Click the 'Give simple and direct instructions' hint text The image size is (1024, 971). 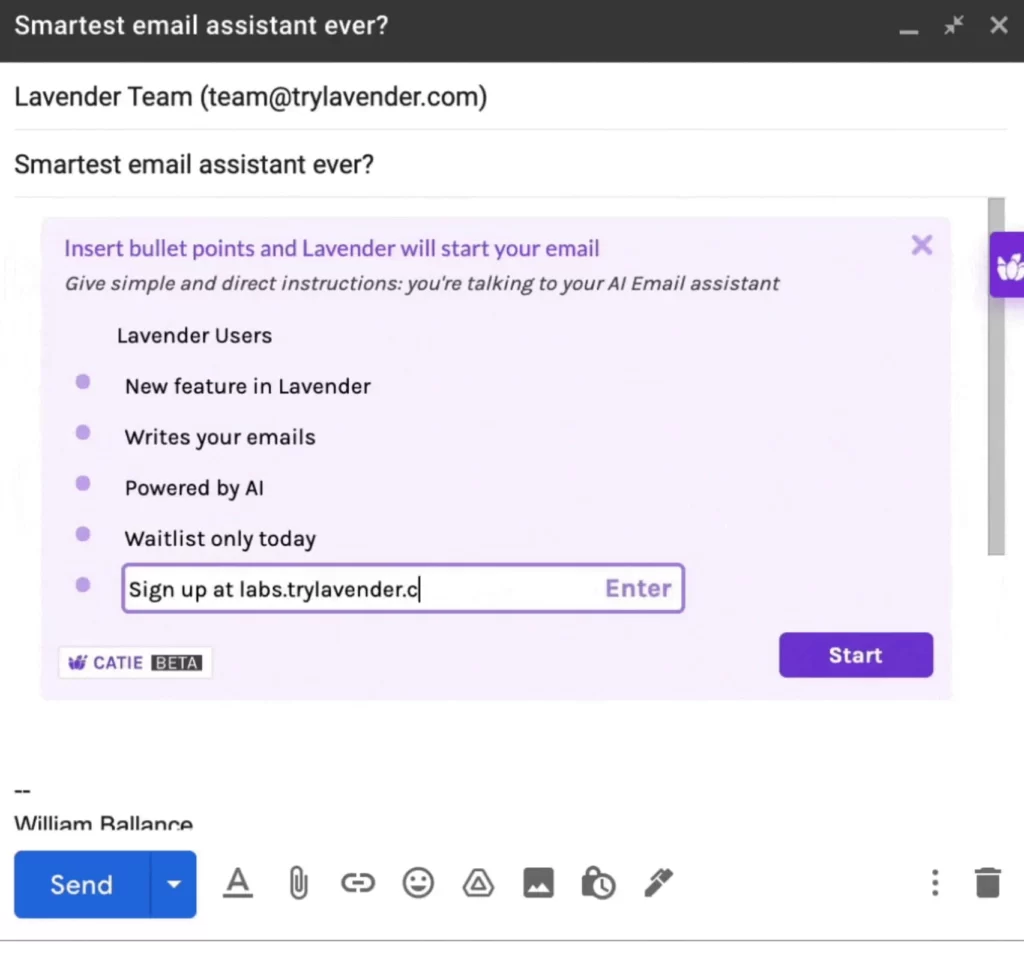coord(421,283)
